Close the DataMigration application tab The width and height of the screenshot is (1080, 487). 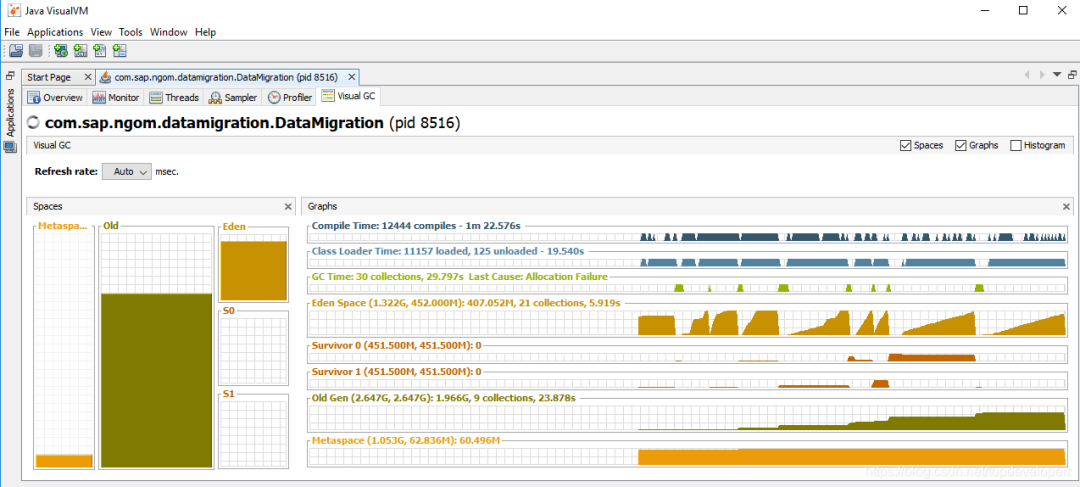click(351, 77)
